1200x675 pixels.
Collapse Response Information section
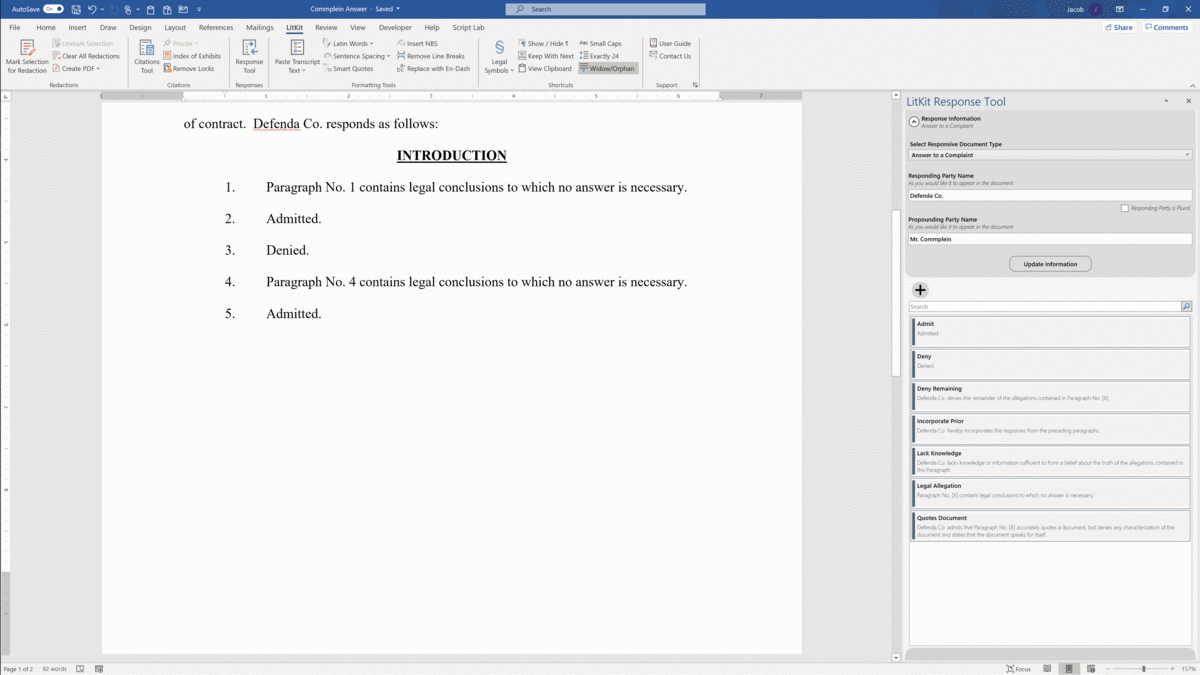pyautogui.click(x=914, y=122)
